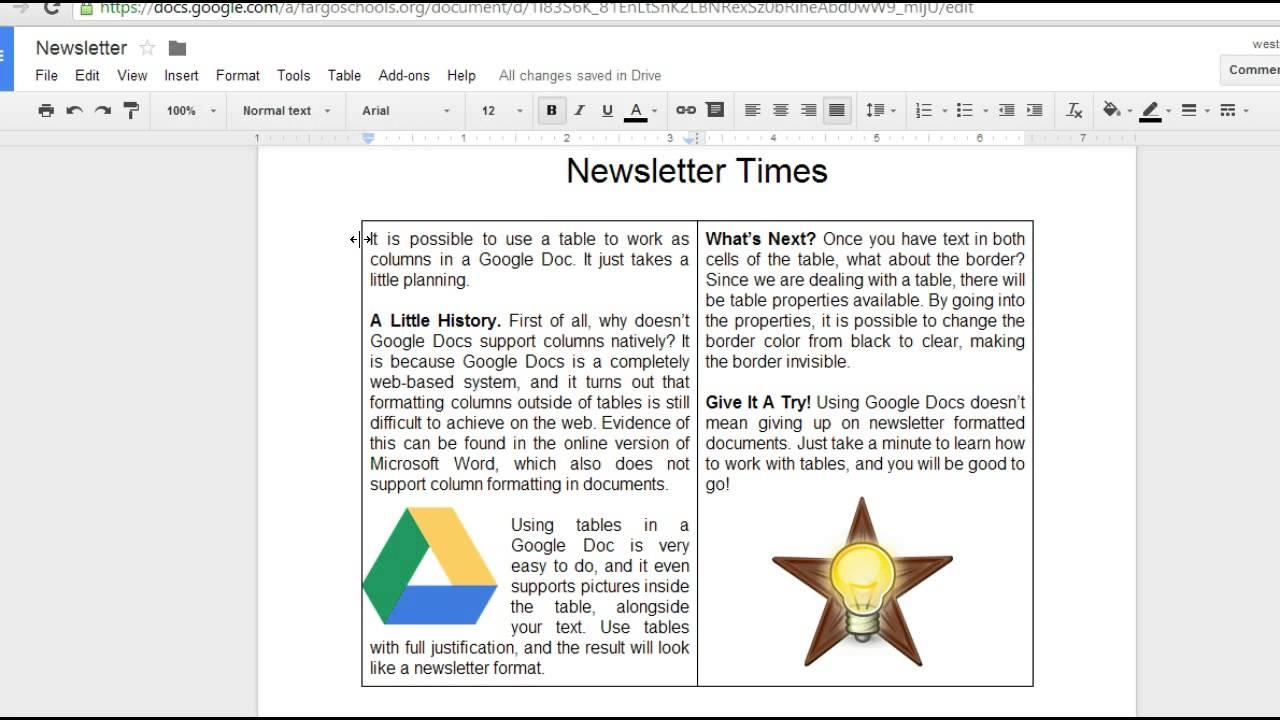Star the Newsletter document
Screen dimensions: 1280x720
pyautogui.click(x=147, y=48)
